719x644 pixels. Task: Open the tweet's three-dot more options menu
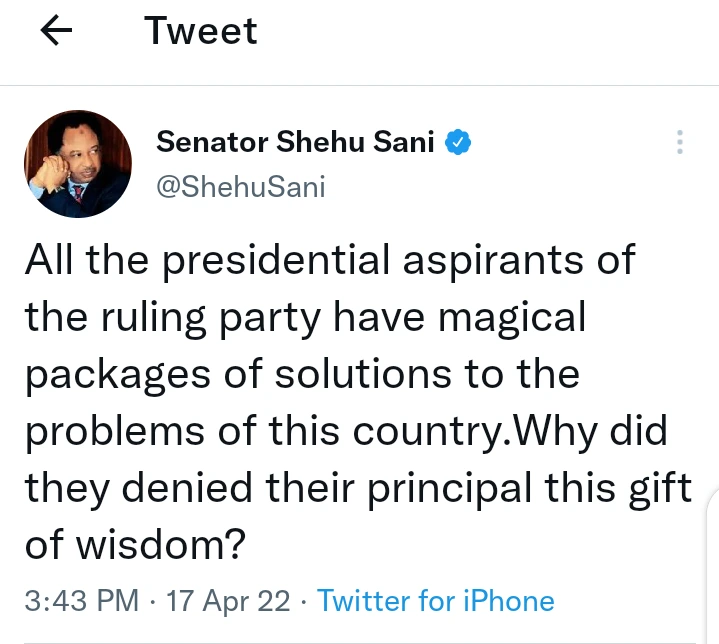[x=680, y=143]
